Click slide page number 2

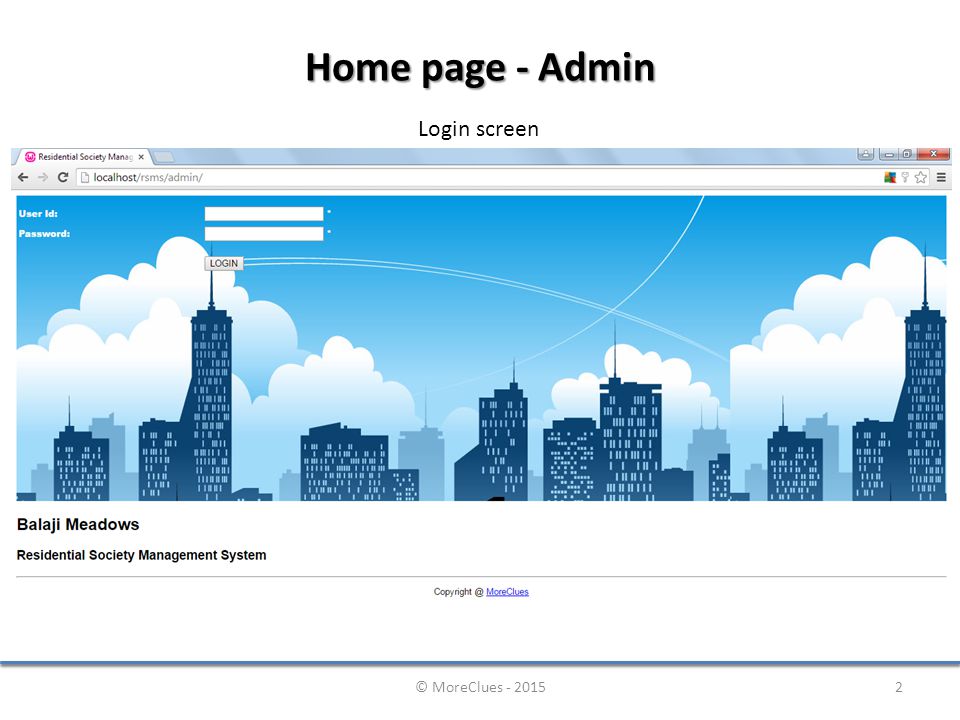[x=899, y=687]
